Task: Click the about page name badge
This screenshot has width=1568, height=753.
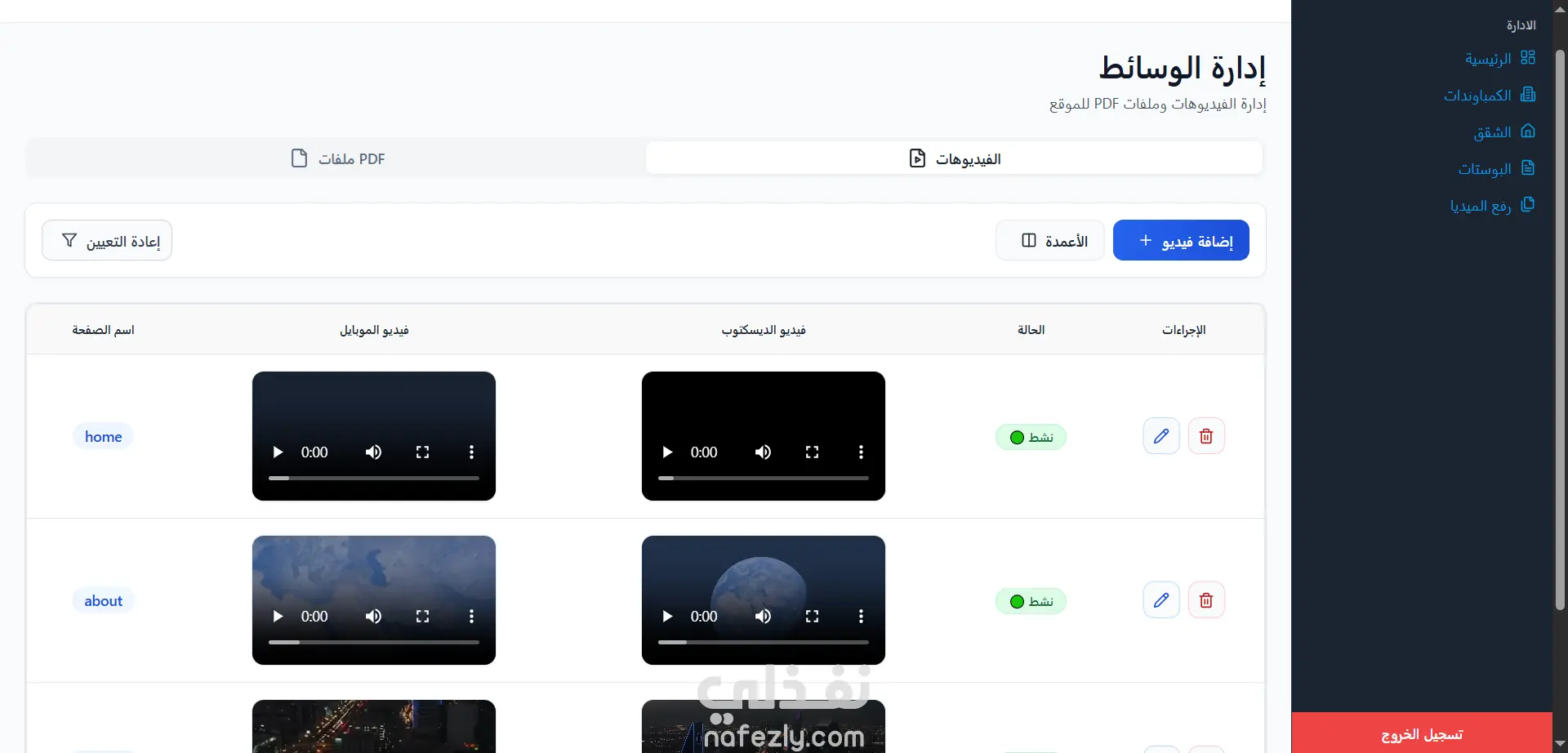Action: tap(103, 600)
